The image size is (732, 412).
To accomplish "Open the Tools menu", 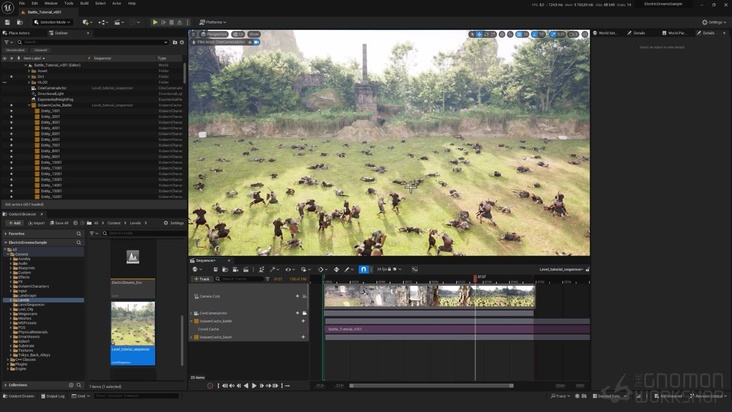I will click(69, 3).
